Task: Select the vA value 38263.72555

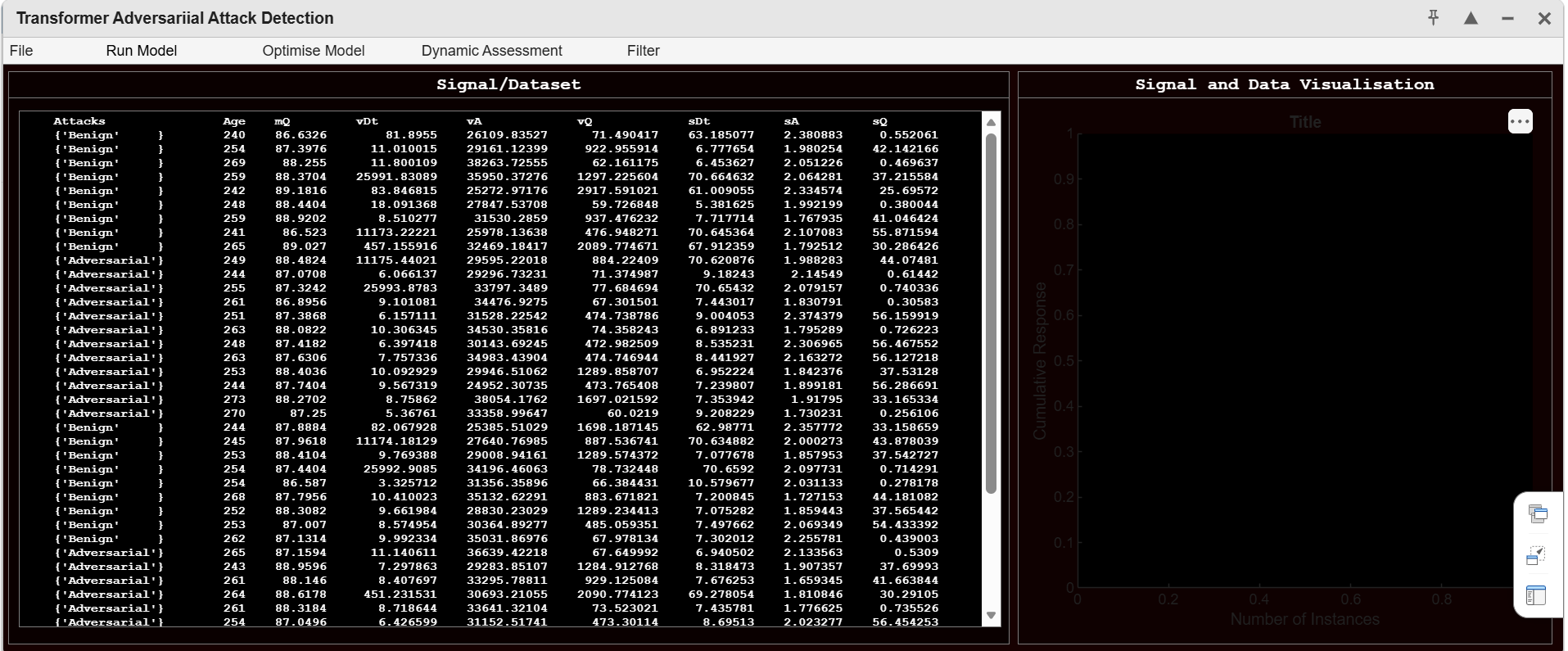Action: (x=507, y=163)
